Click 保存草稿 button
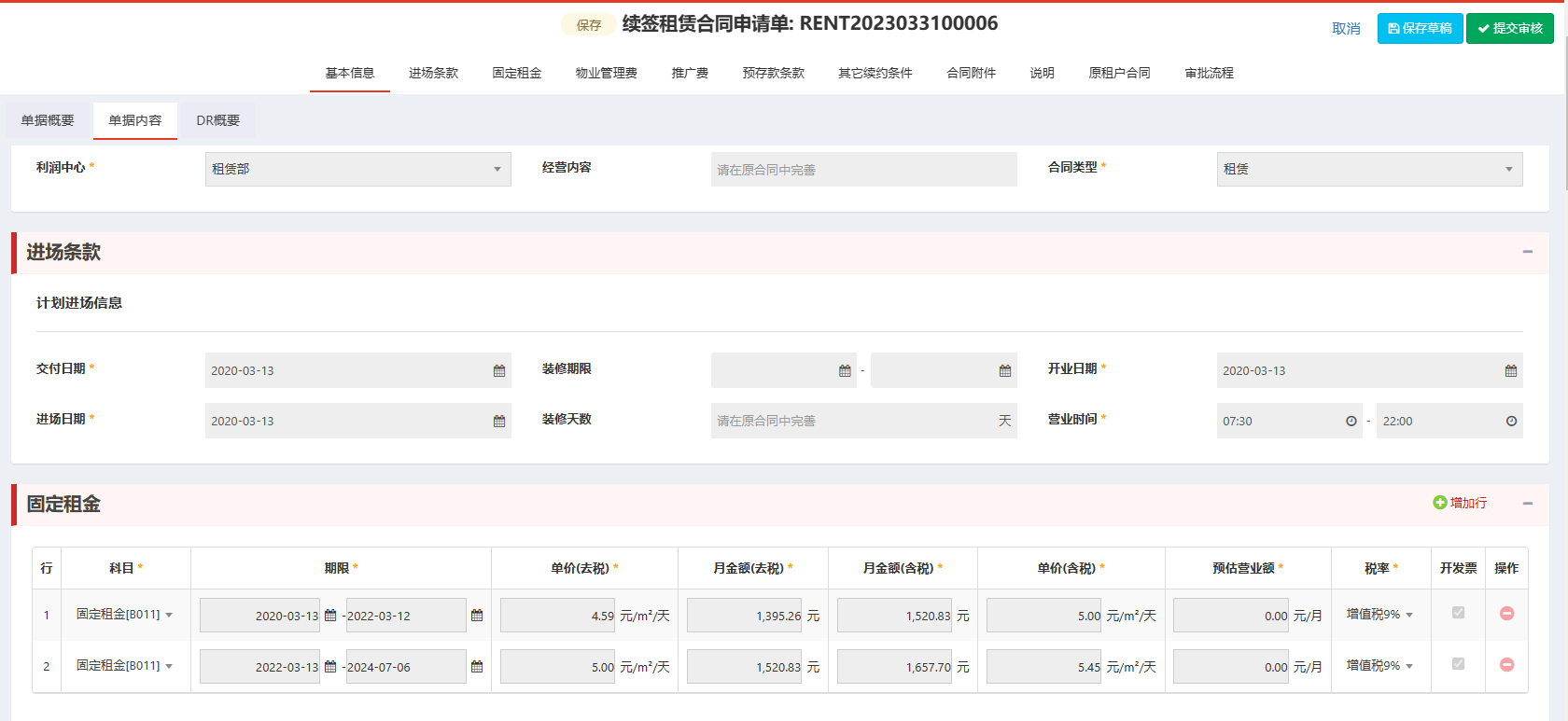1568x721 pixels. tap(1420, 28)
